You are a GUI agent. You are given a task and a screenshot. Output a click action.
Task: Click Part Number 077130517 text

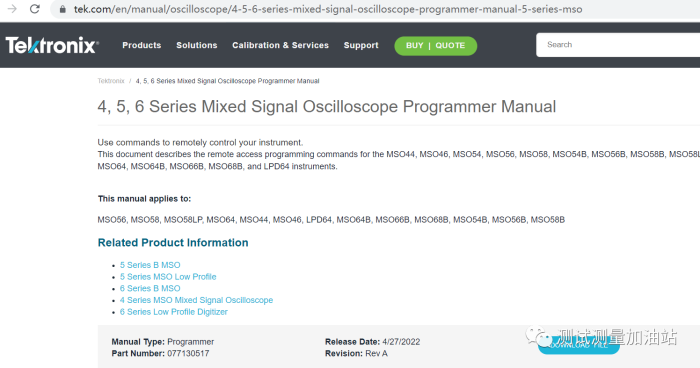(160, 353)
